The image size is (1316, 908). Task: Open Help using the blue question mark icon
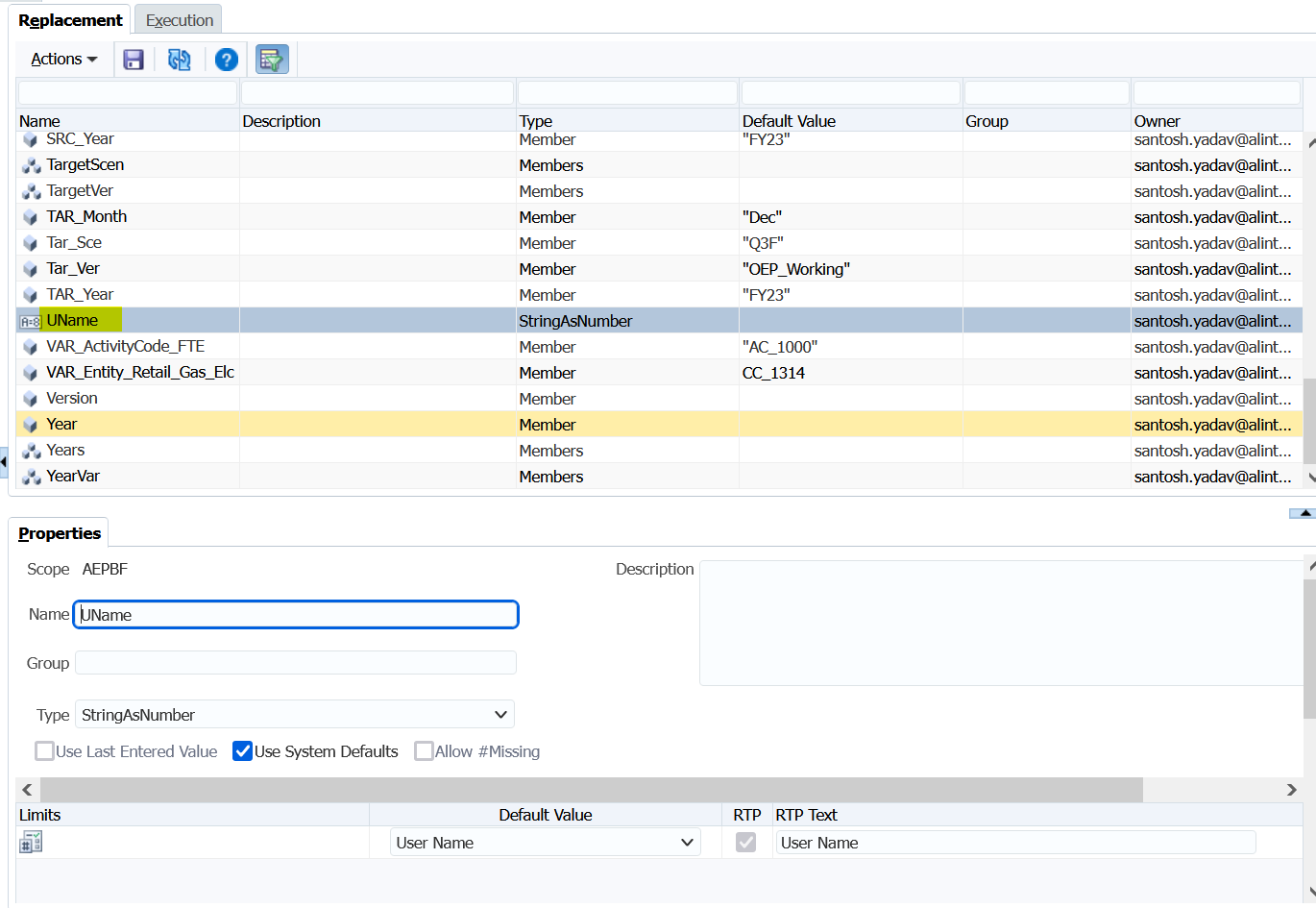[225, 59]
